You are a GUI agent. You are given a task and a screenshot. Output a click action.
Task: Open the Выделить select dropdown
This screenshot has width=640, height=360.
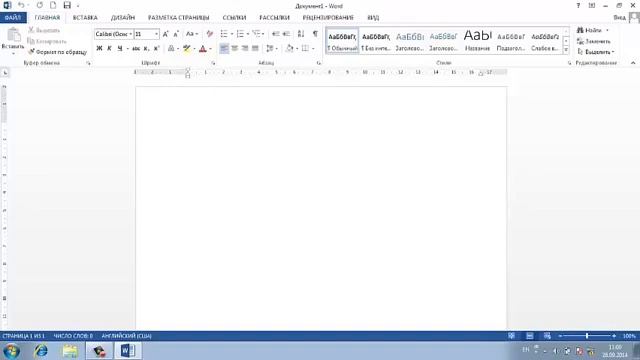point(596,52)
